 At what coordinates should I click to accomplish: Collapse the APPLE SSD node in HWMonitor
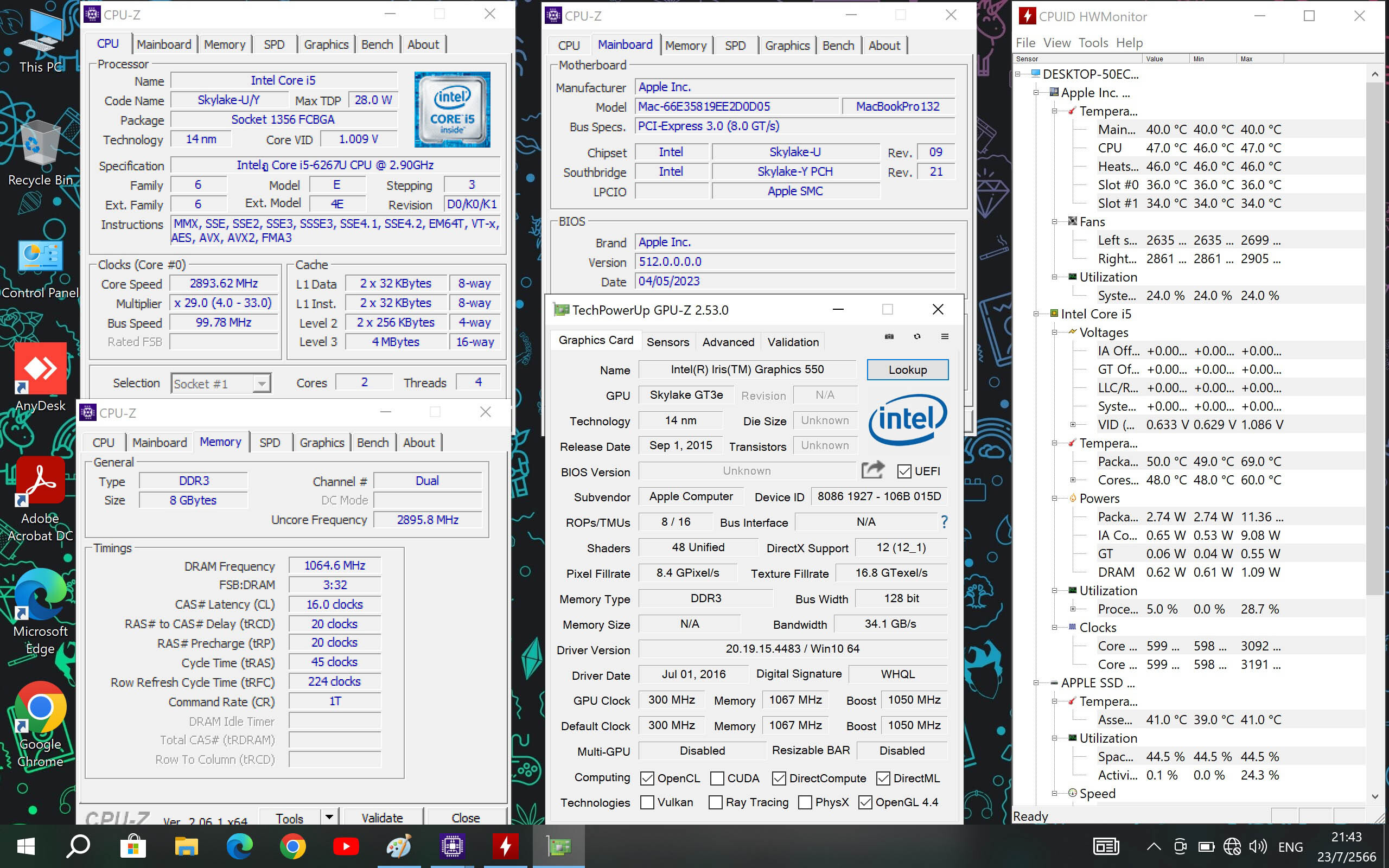(x=1036, y=683)
